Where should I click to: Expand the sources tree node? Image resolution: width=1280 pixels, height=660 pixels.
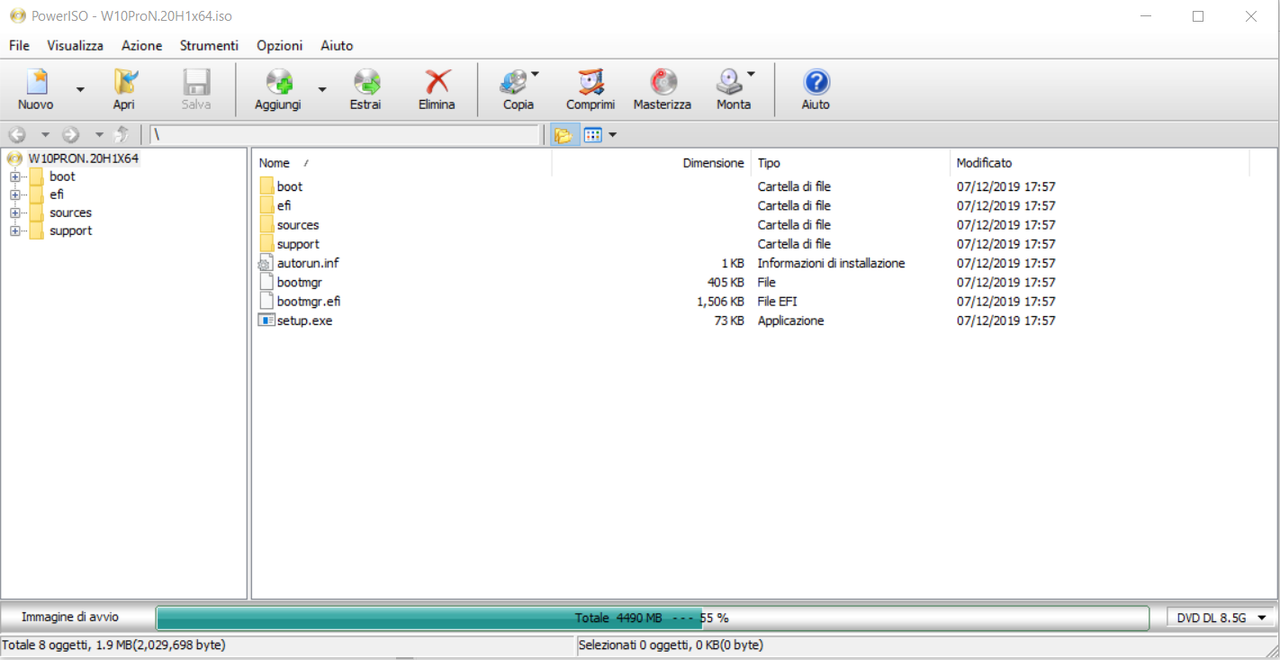(x=15, y=213)
